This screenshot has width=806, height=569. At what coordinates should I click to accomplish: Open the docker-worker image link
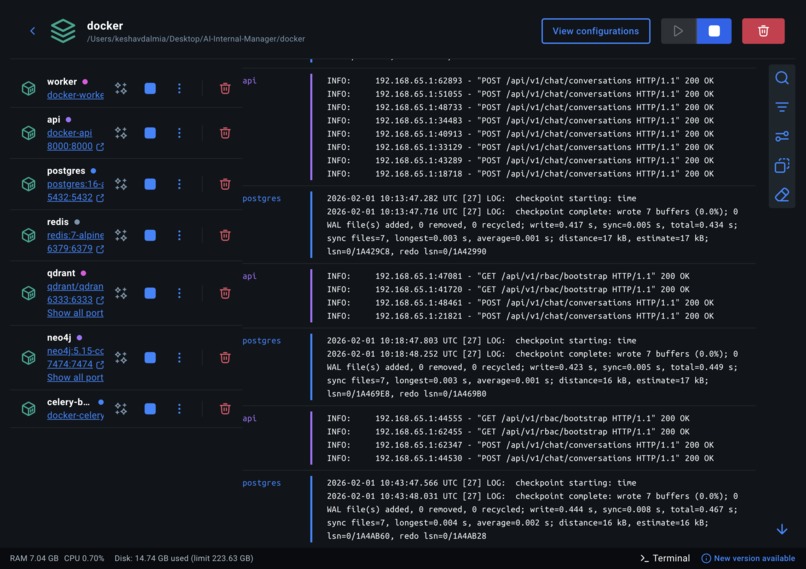coord(75,95)
